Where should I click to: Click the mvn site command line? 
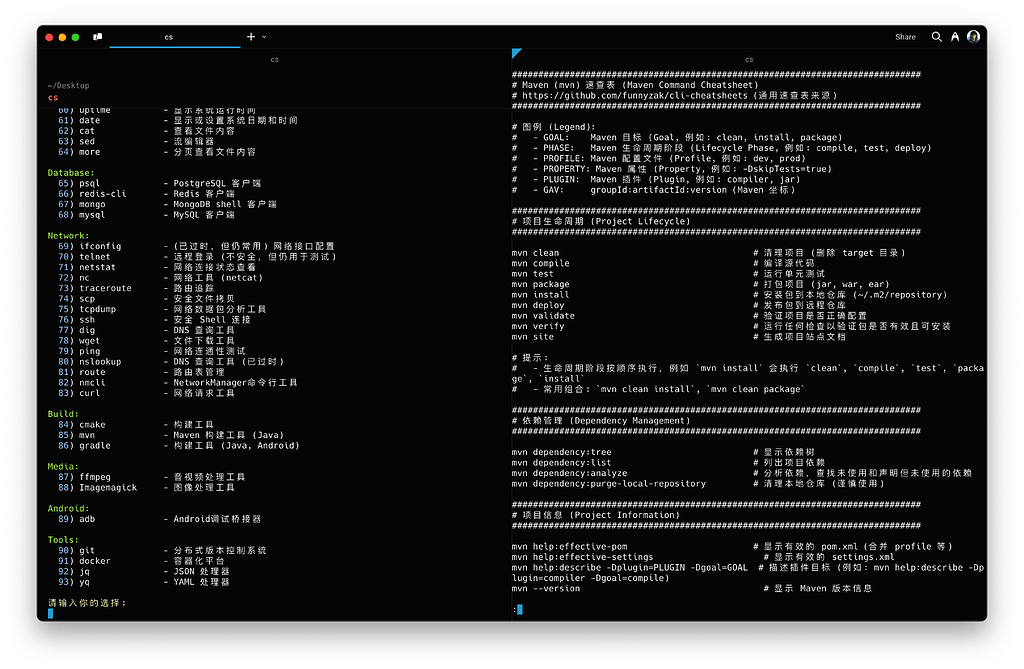pos(533,336)
